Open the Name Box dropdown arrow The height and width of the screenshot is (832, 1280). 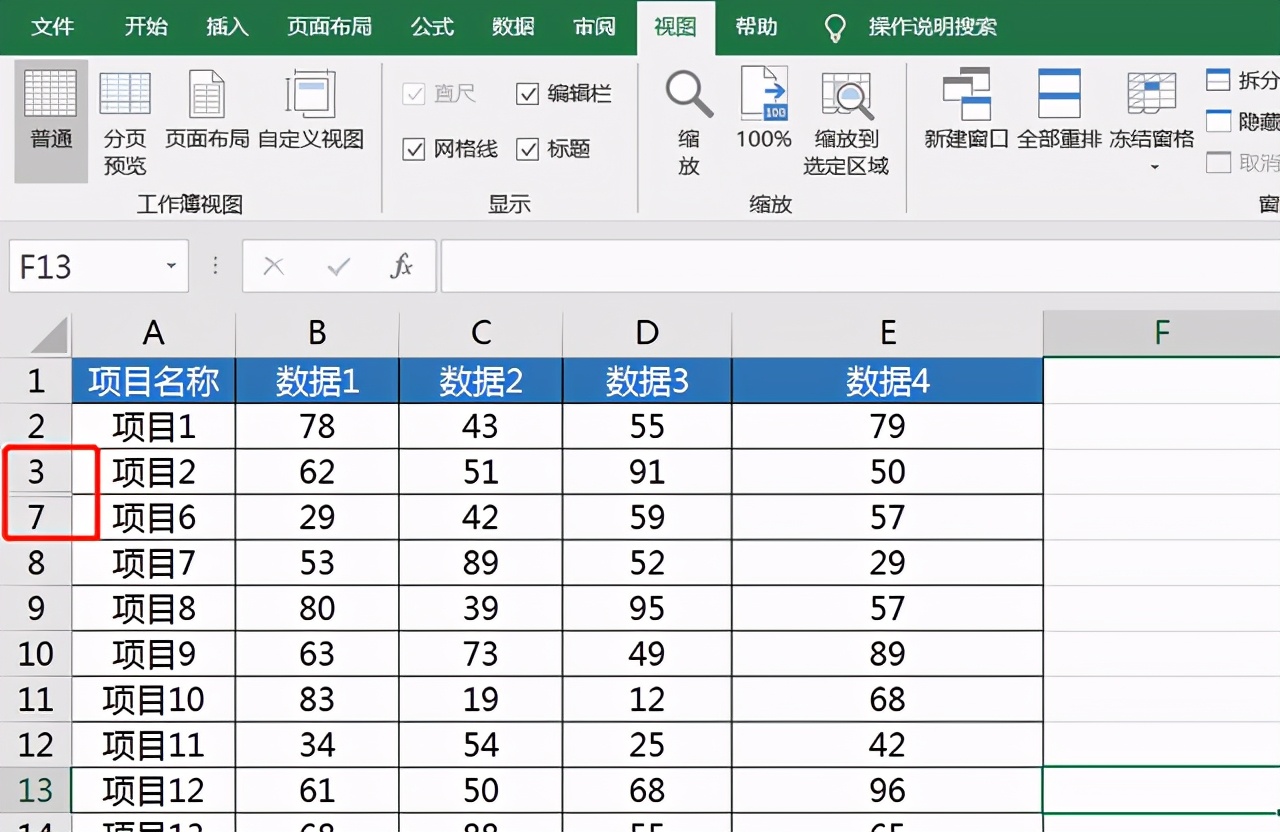(x=168, y=266)
